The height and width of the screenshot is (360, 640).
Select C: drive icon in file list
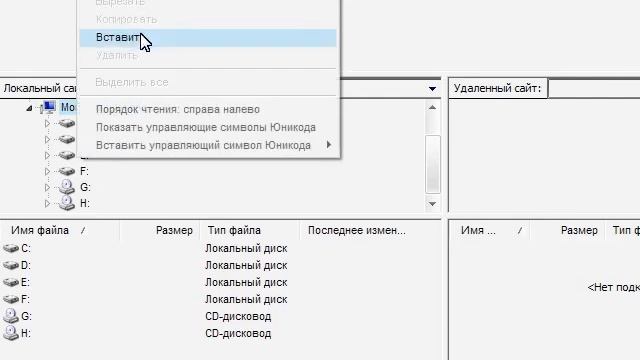pos(11,248)
